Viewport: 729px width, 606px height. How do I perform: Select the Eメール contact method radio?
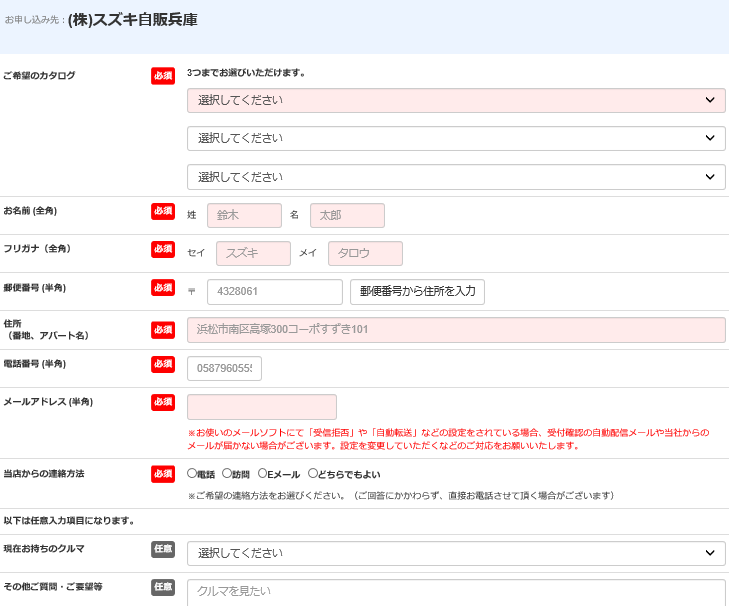(x=262, y=473)
